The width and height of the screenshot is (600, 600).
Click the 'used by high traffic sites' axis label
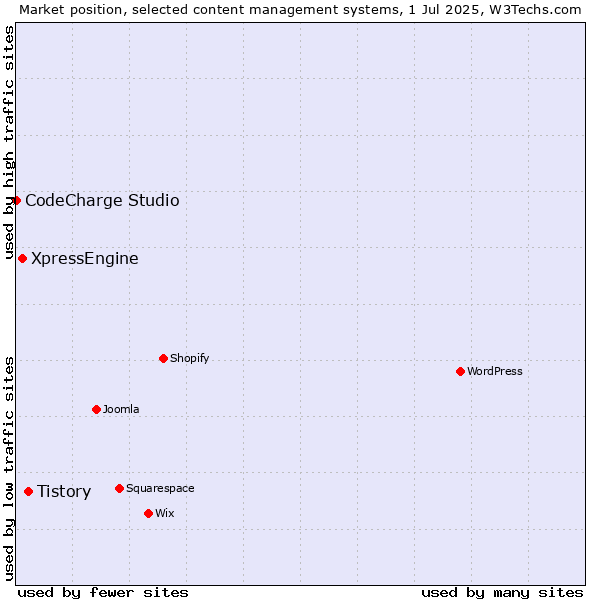click(8, 142)
